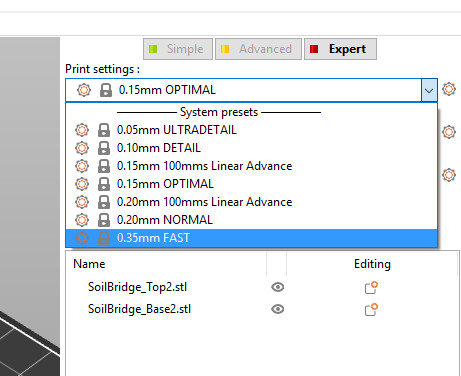This screenshot has height=376, width=461.
Task: Click the Editing column header
Action: [372, 264]
